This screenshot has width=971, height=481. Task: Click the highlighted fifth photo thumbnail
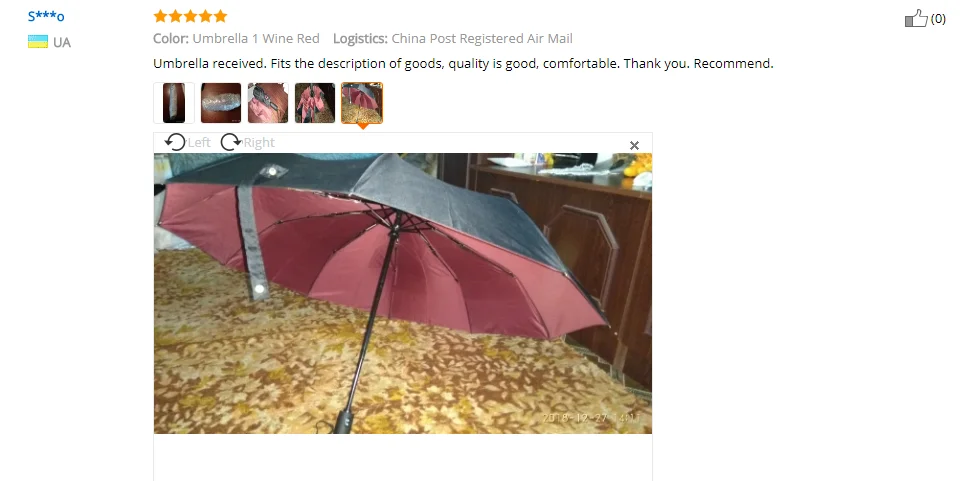362,103
